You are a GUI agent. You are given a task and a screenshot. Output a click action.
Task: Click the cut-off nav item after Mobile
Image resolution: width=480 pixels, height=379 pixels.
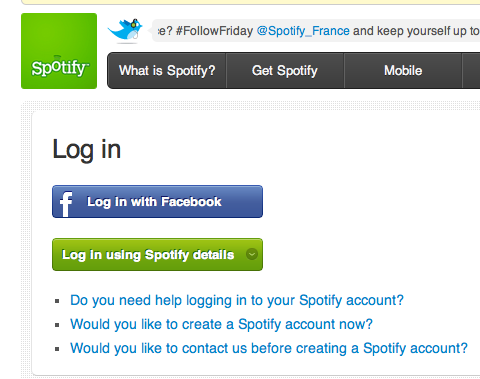coord(471,70)
